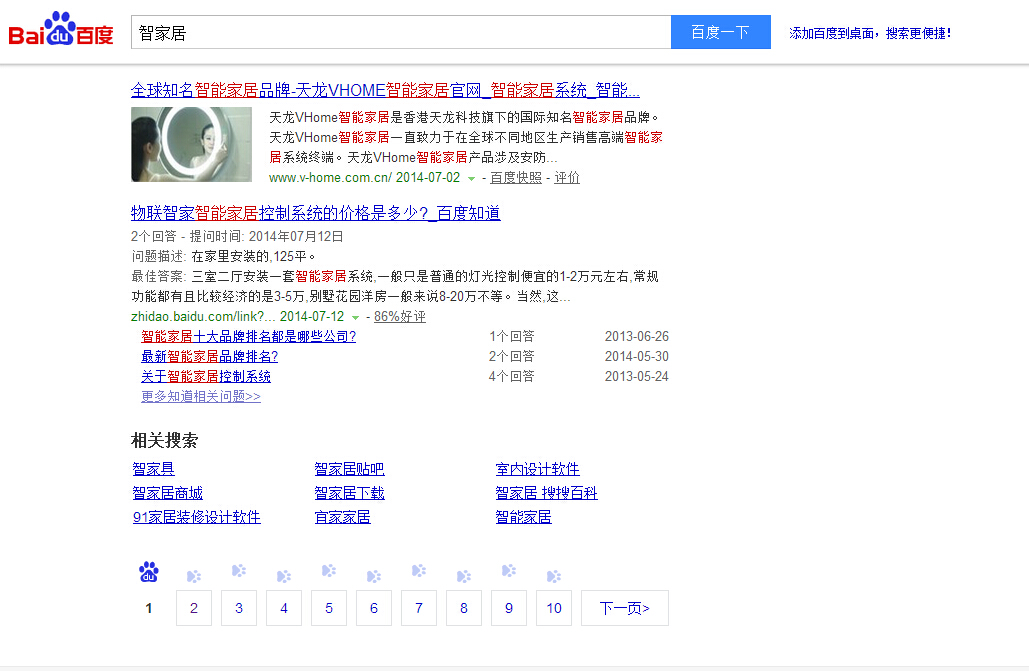Screen dimensions: 1029x671
Task: Click the paw icon above page 6
Action: click(x=373, y=576)
